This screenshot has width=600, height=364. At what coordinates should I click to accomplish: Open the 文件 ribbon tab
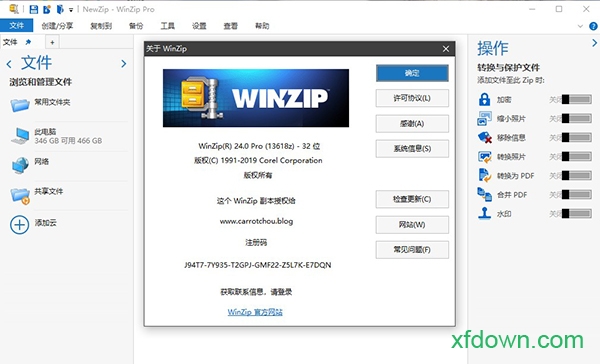pyautogui.click(x=16, y=26)
